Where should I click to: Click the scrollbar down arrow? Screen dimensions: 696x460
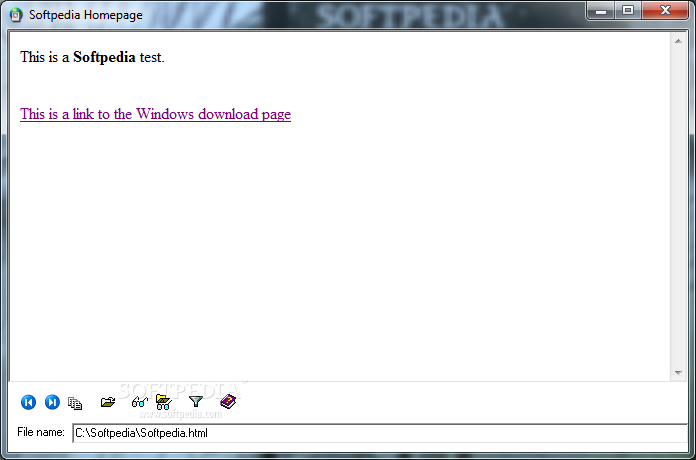(678, 373)
